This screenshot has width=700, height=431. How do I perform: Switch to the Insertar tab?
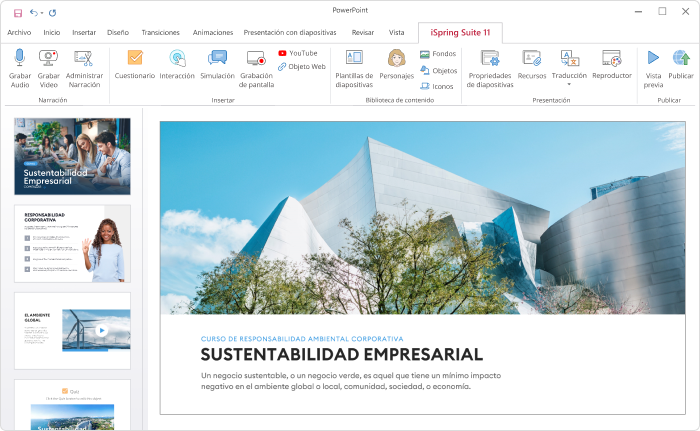84,33
